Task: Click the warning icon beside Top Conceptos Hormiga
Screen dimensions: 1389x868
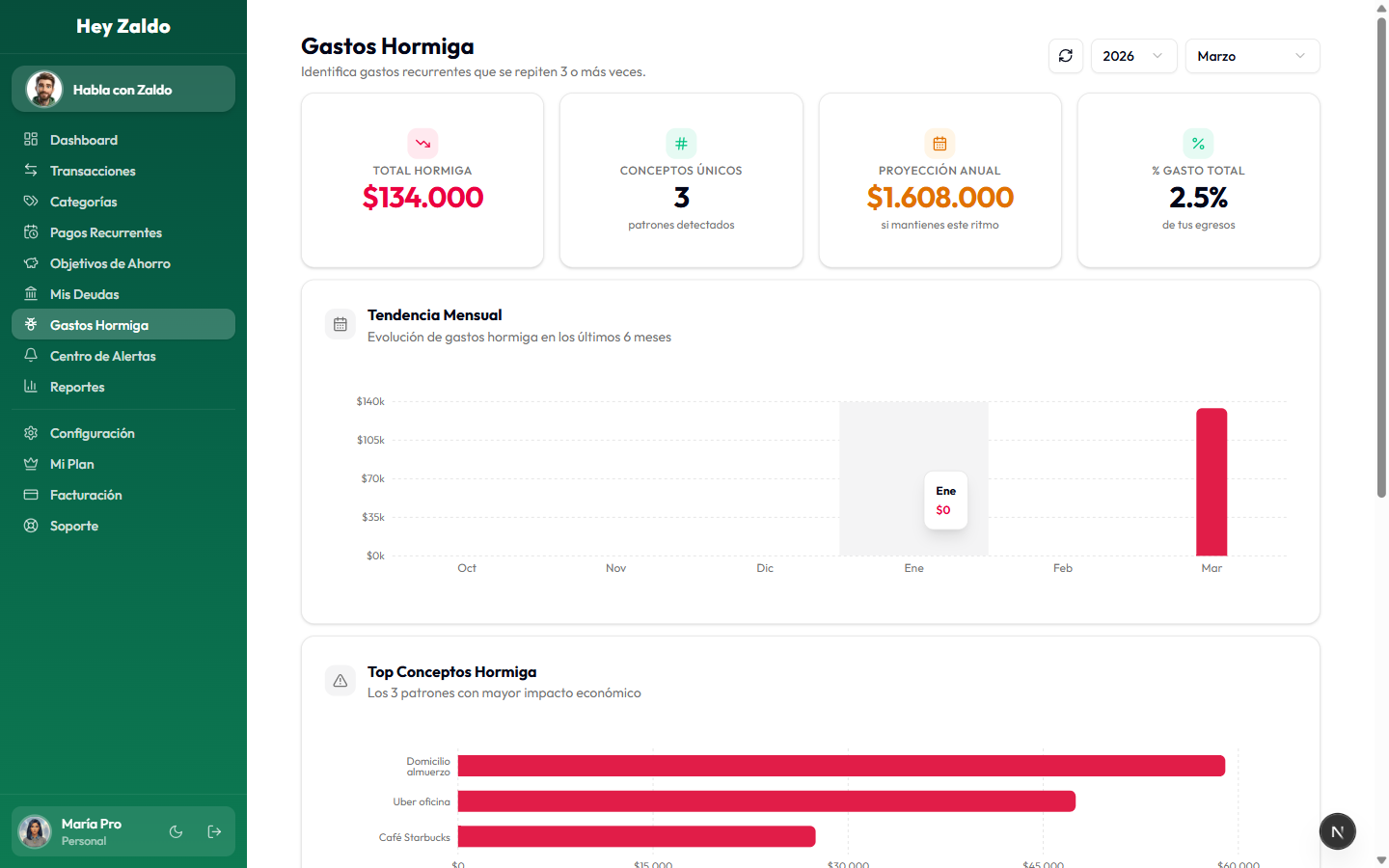Action: (340, 681)
